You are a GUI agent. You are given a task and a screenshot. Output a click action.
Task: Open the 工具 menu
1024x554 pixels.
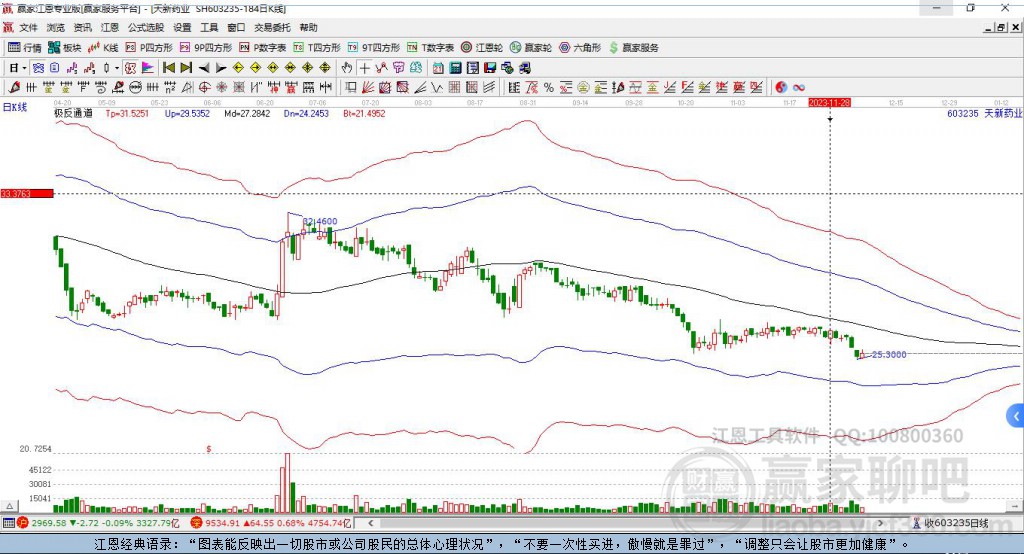pos(209,27)
